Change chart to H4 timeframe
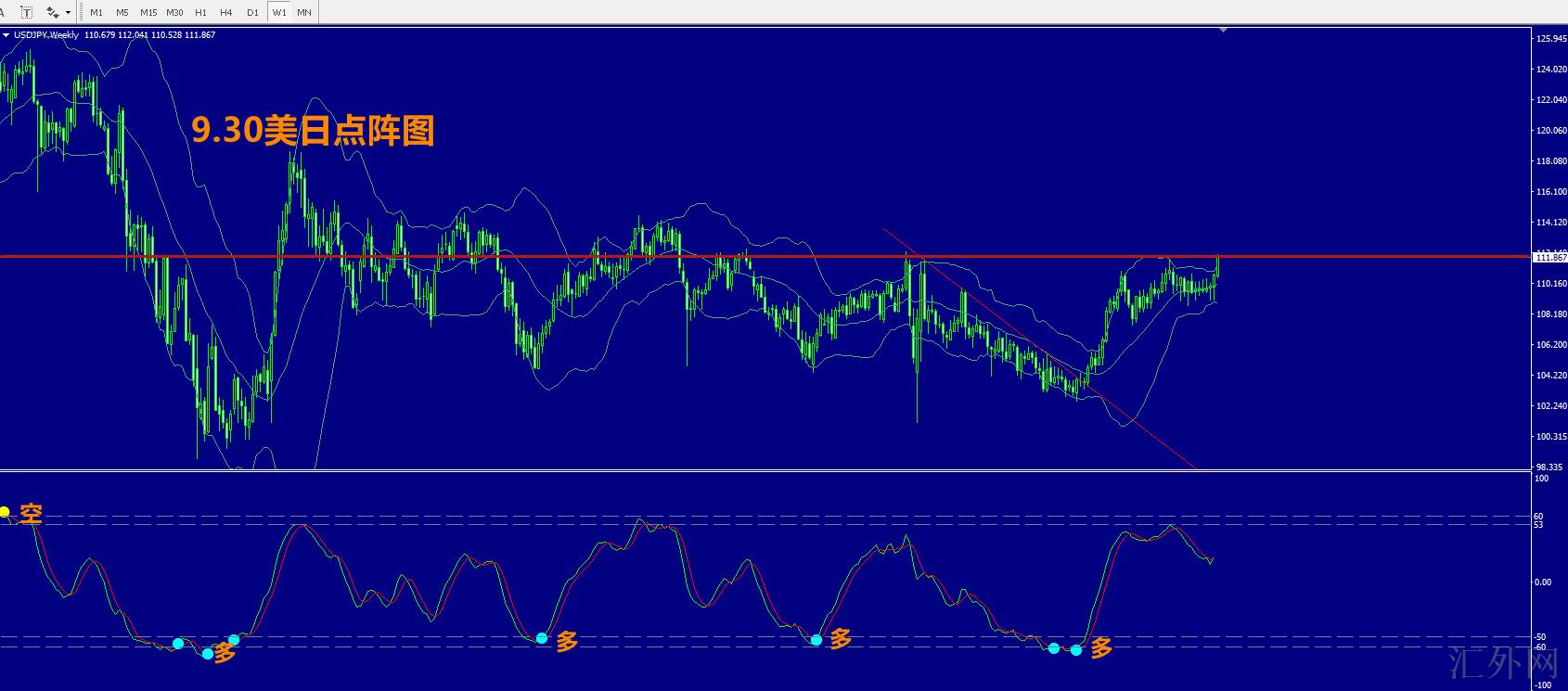The width and height of the screenshot is (1568, 691). coord(226,13)
